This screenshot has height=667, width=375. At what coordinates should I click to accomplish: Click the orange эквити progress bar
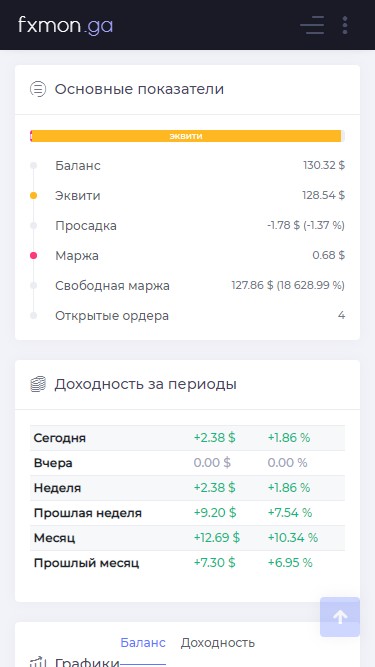pos(186,136)
